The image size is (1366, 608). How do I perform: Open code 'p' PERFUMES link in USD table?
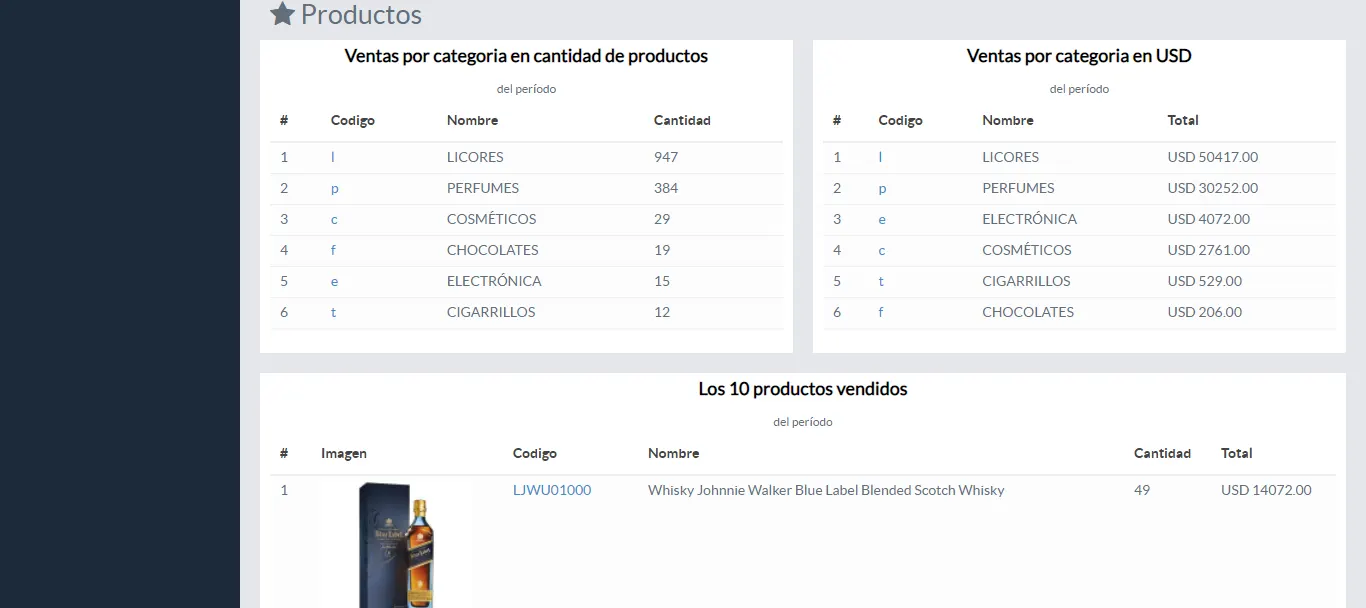(882, 188)
